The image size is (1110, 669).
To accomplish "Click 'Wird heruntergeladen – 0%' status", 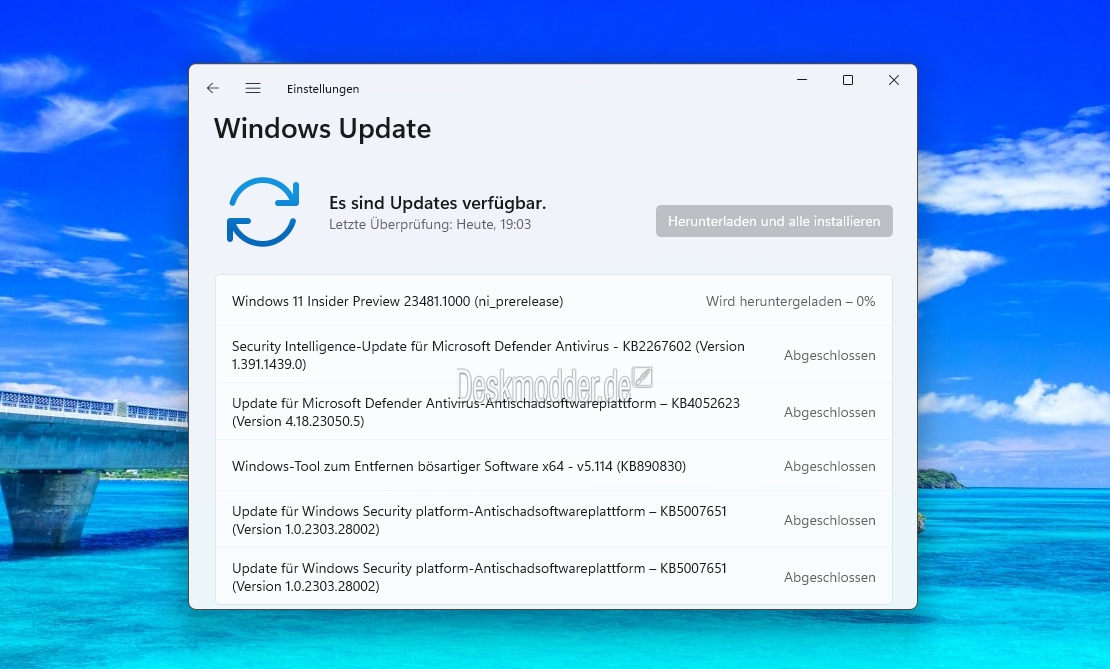I will coord(790,301).
